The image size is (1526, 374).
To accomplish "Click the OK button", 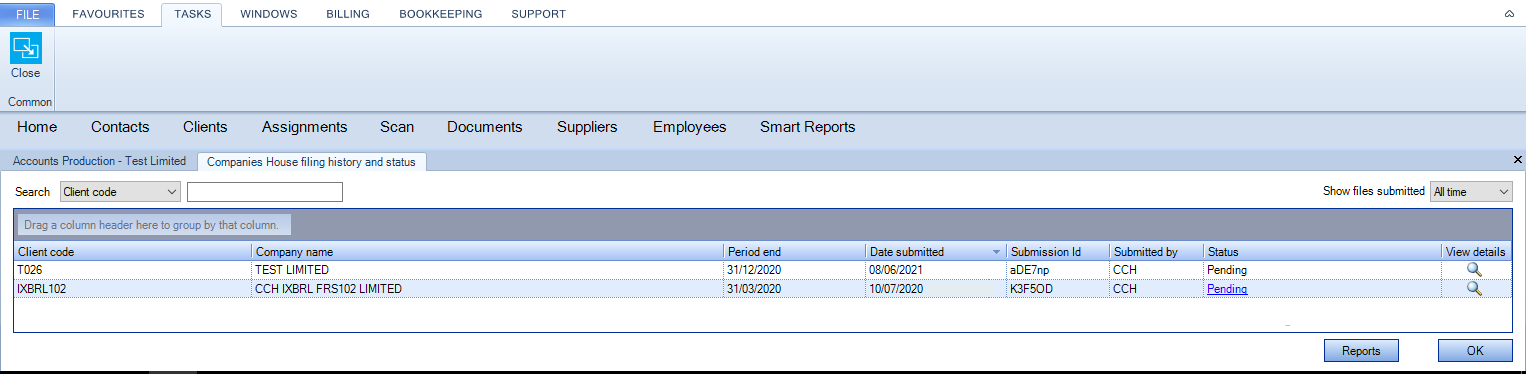I will click(1475, 351).
